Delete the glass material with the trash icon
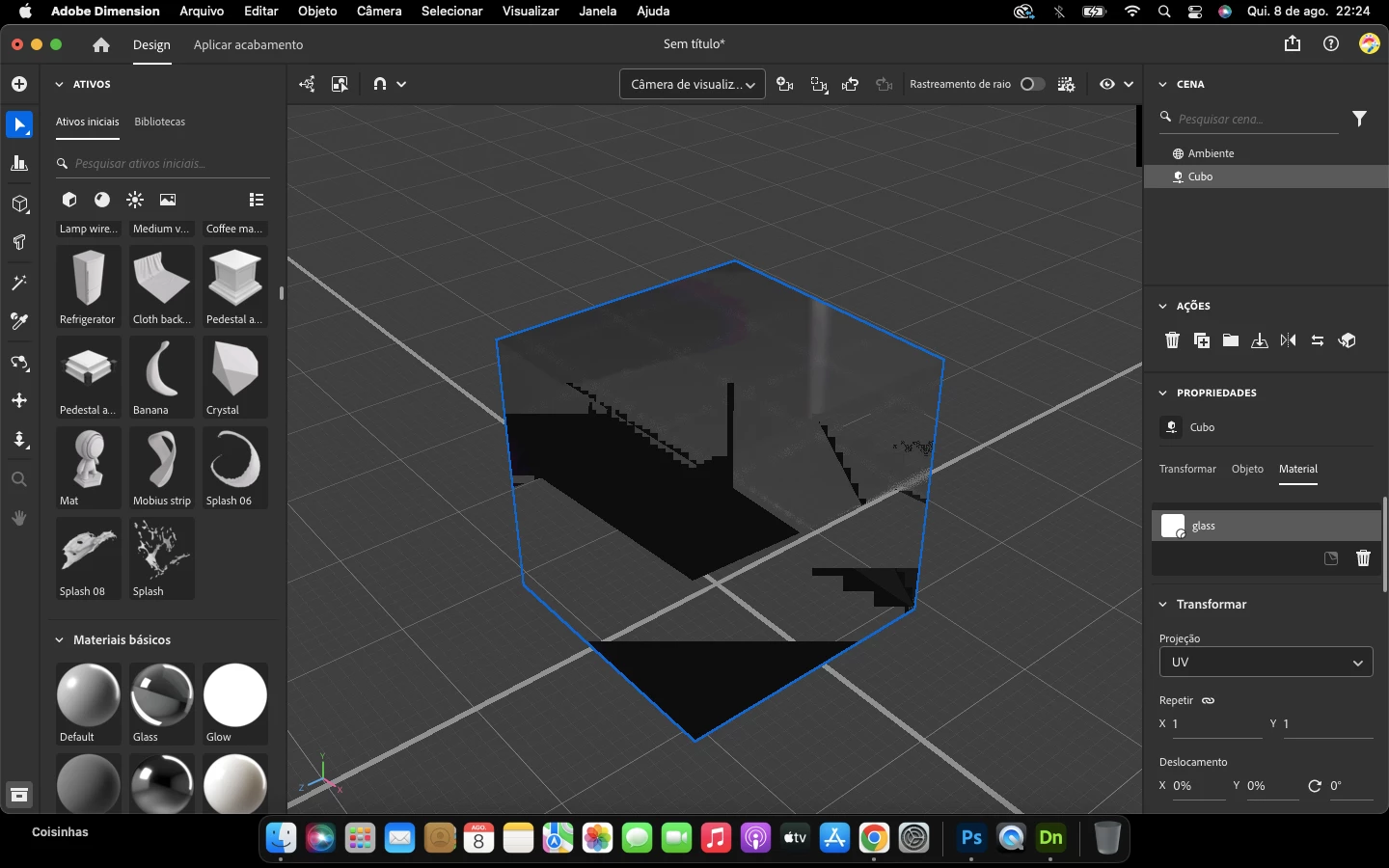1389x868 pixels. click(1363, 558)
